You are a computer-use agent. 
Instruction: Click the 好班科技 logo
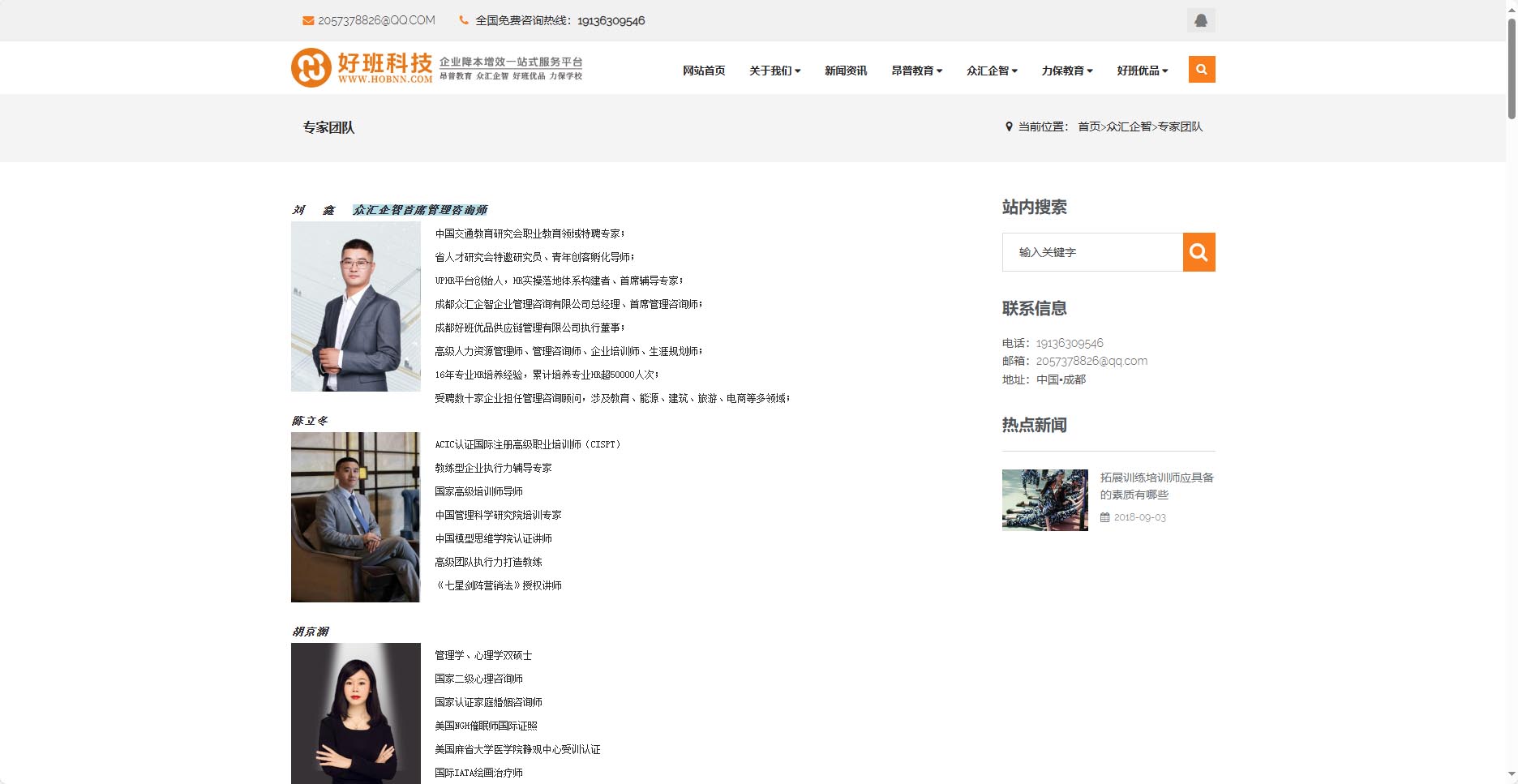click(361, 67)
